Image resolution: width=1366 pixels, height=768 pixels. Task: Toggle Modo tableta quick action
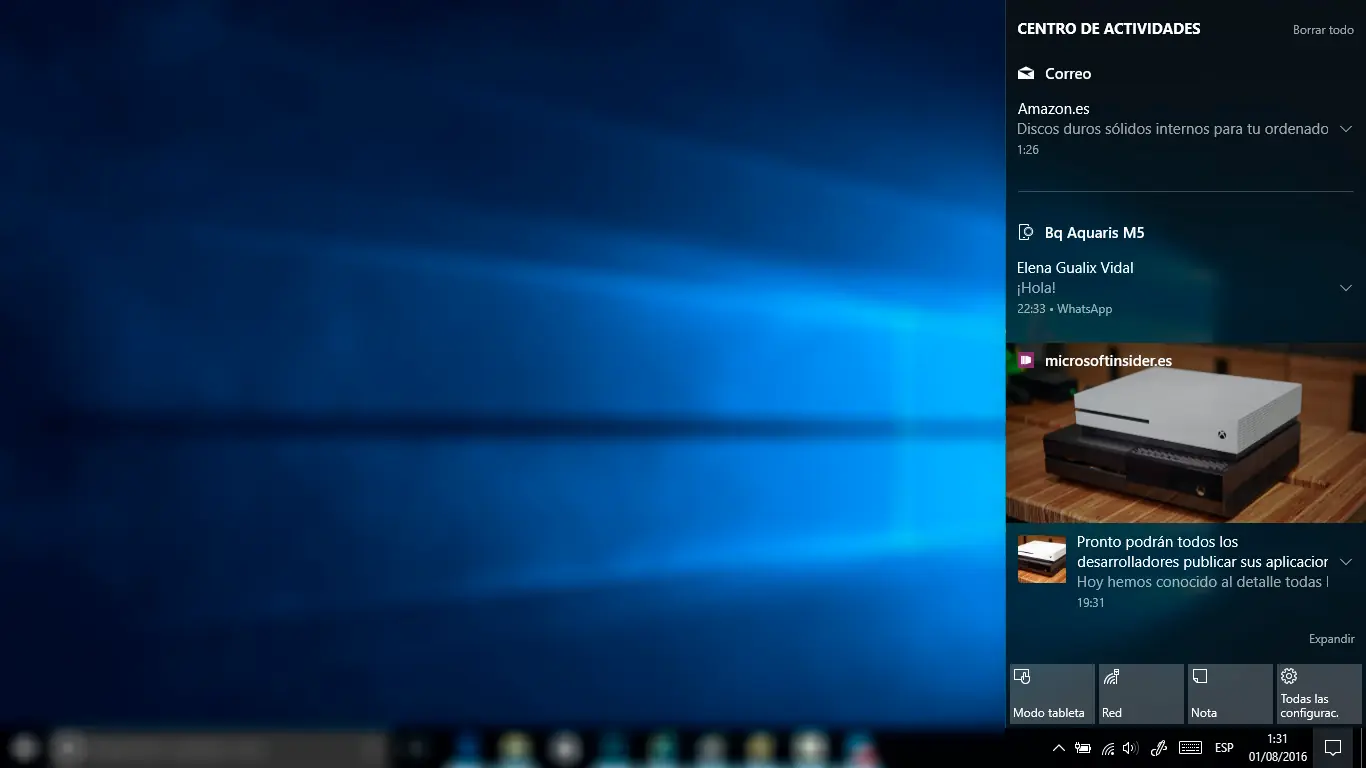(1051, 693)
